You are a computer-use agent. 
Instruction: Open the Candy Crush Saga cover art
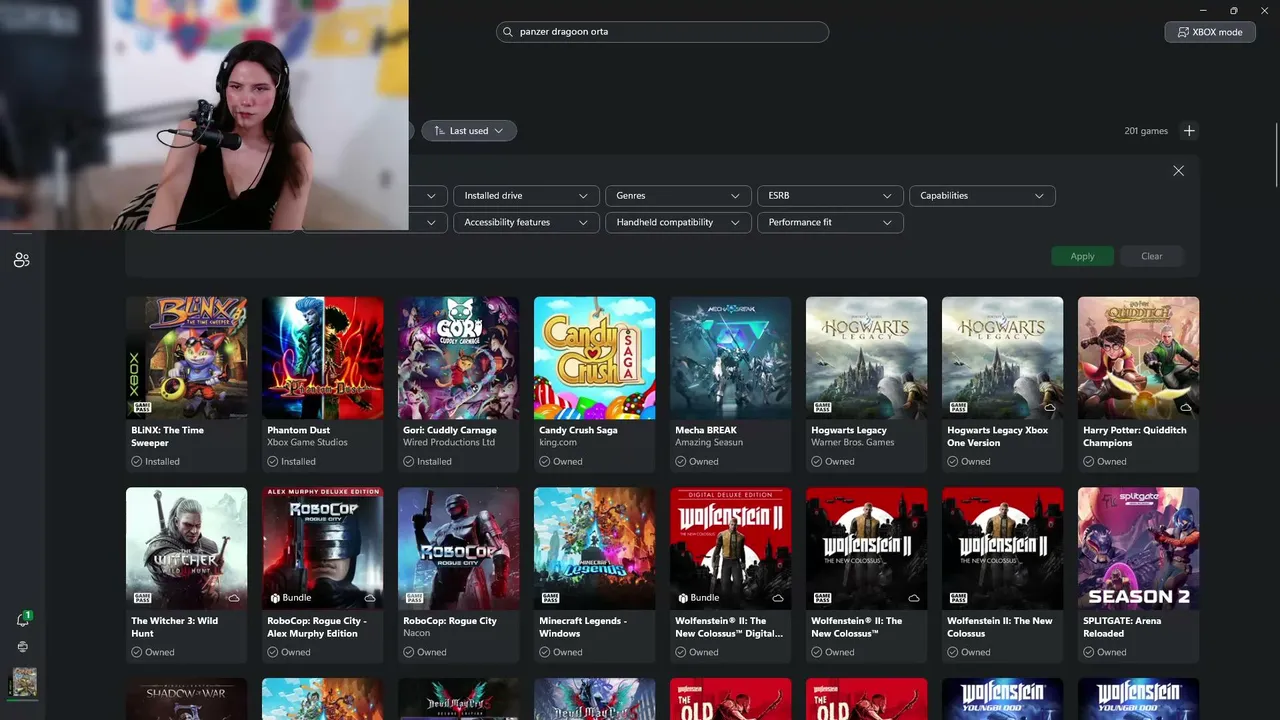pos(594,358)
